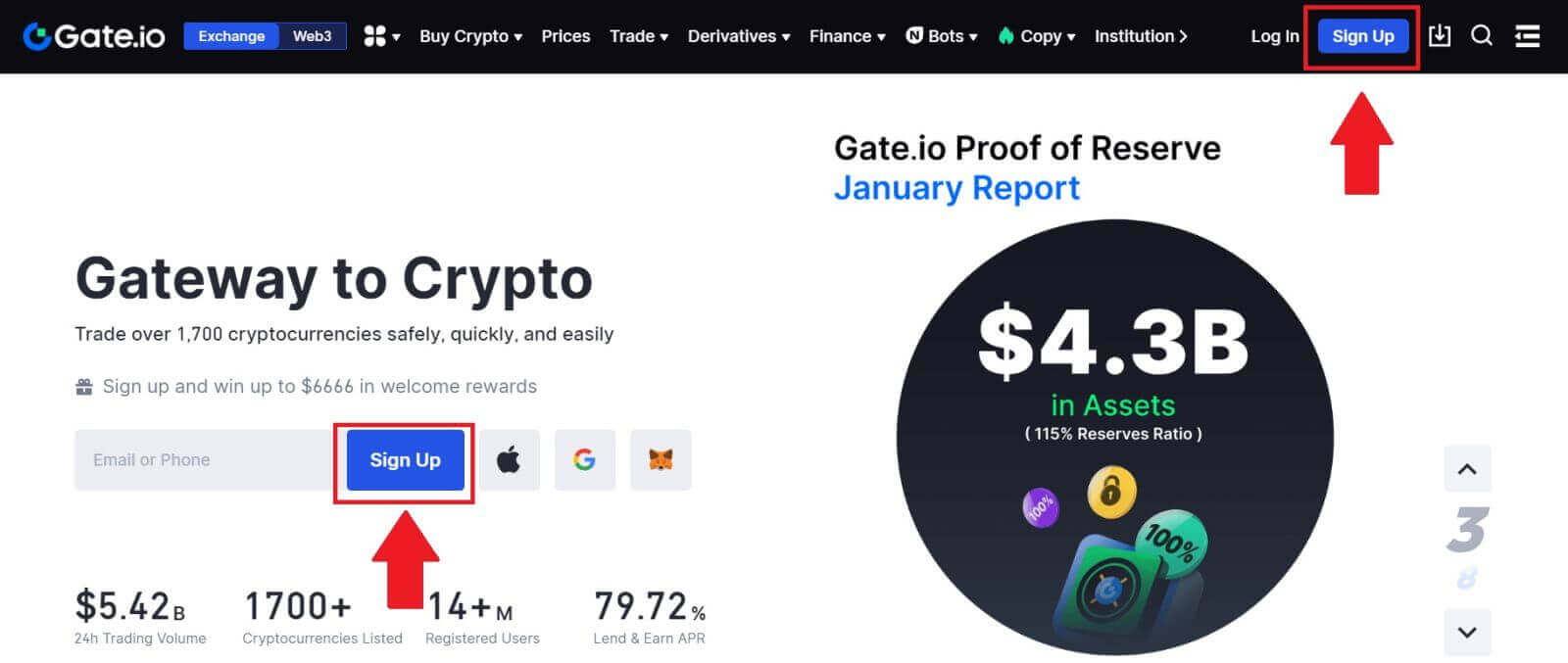Open the app download icon in navbar
The height and width of the screenshot is (663, 1568).
coord(1440,35)
